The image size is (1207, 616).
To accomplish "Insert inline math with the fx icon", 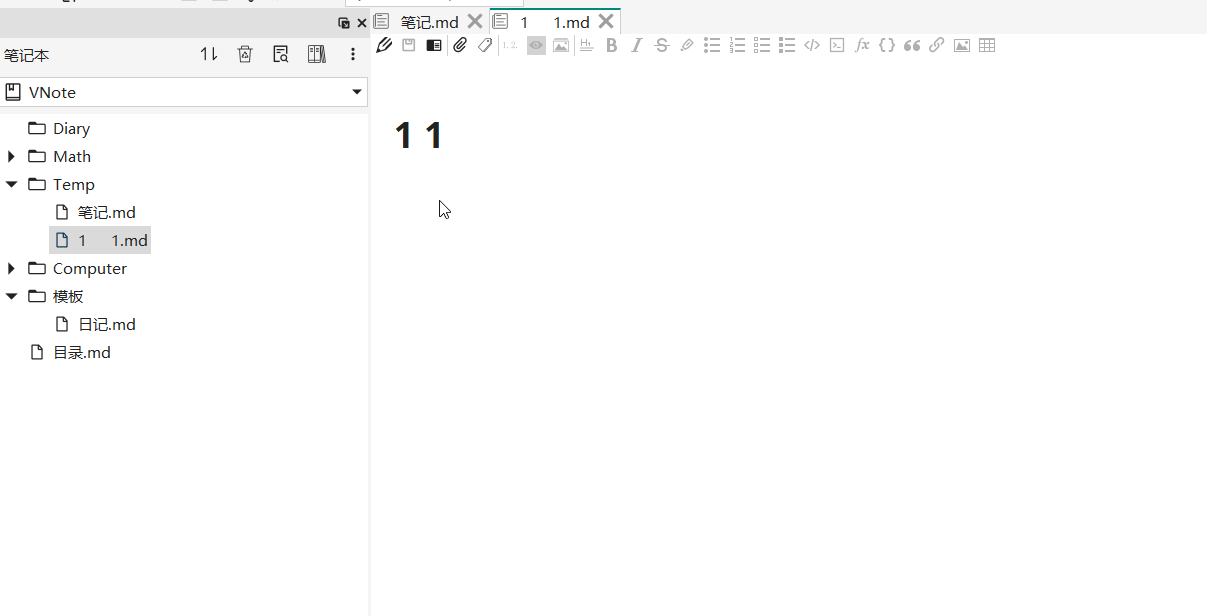I will [862, 45].
